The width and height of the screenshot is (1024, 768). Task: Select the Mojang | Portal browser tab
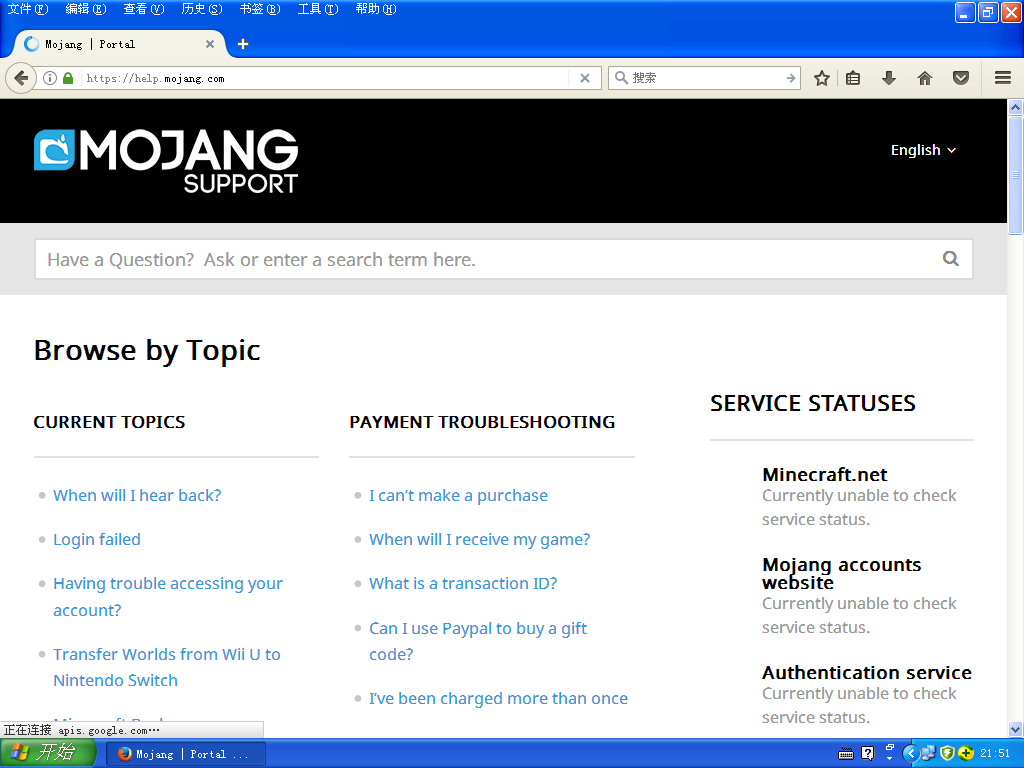[118, 44]
